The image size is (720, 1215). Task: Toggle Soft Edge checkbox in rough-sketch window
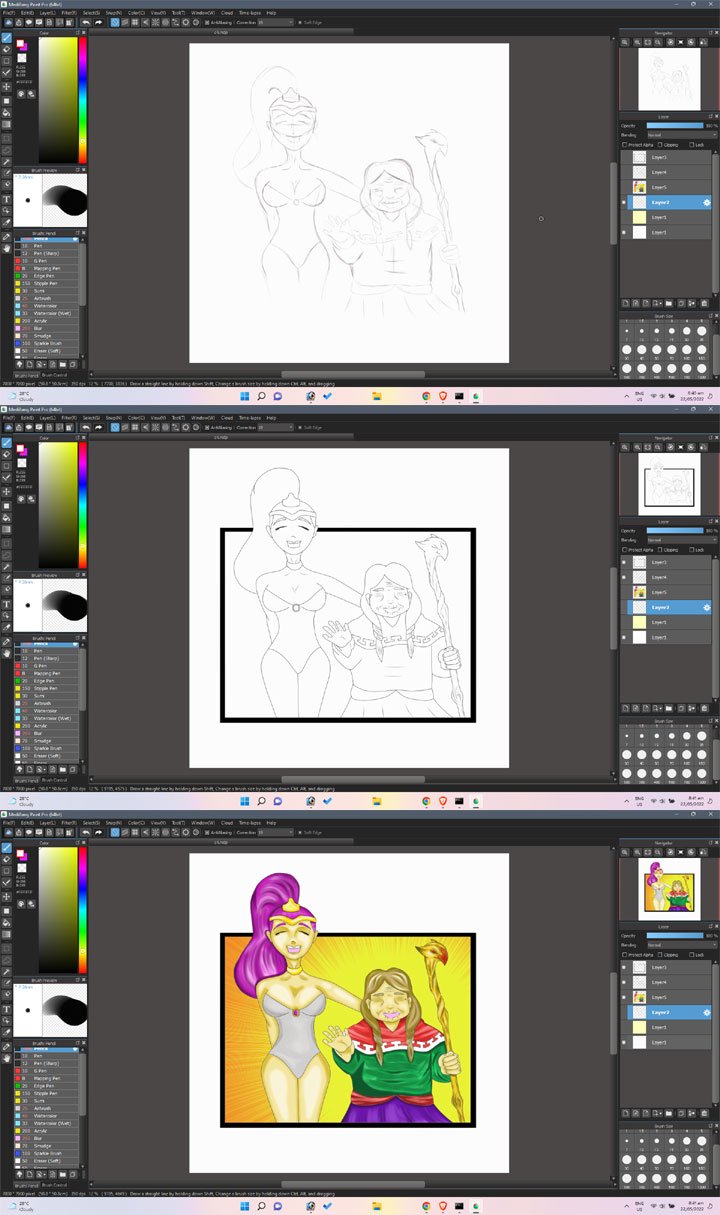click(x=299, y=22)
